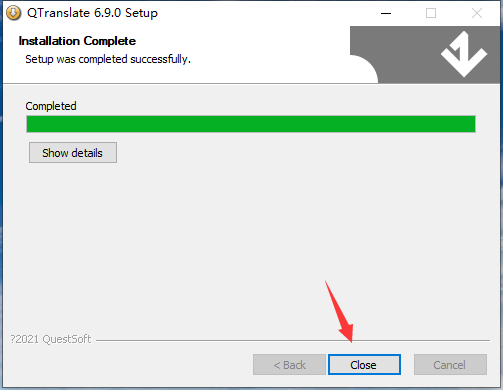Click the Completed status label
The width and height of the screenshot is (503, 390).
pyautogui.click(x=51, y=106)
